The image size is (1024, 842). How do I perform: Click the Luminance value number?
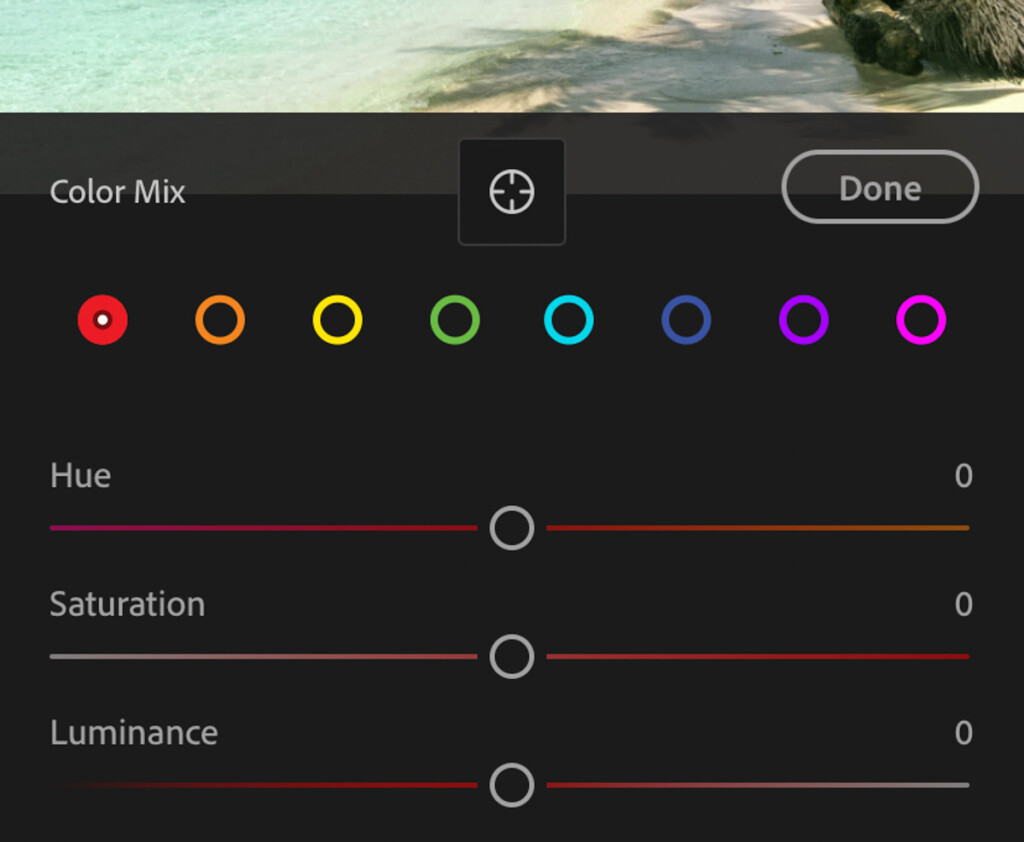tap(963, 733)
